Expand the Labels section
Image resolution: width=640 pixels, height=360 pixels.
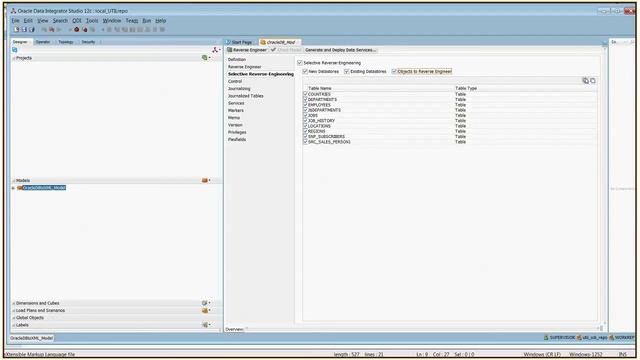(13, 325)
